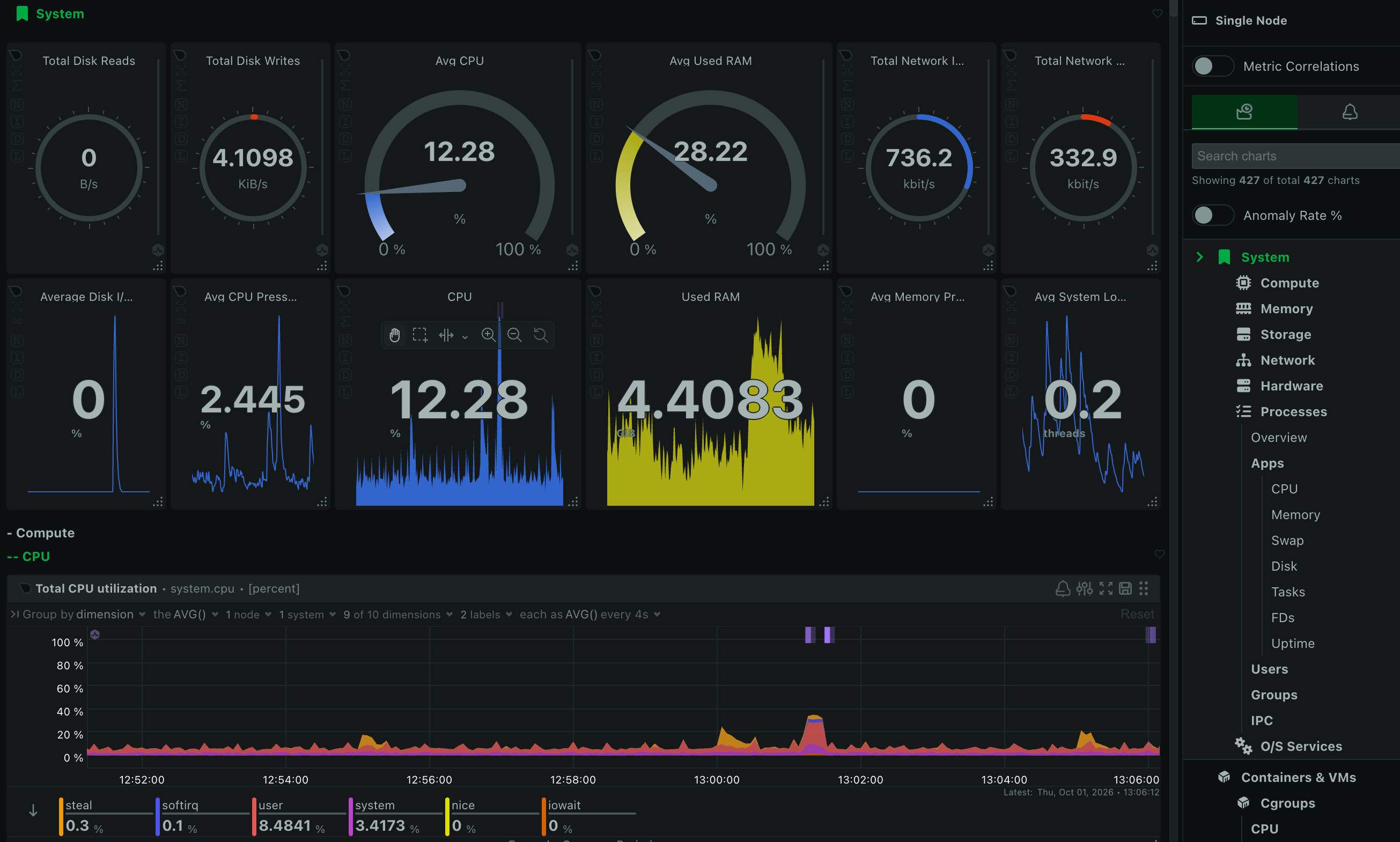Click Reset on chart filters
The width and height of the screenshot is (1400, 842).
point(1137,615)
